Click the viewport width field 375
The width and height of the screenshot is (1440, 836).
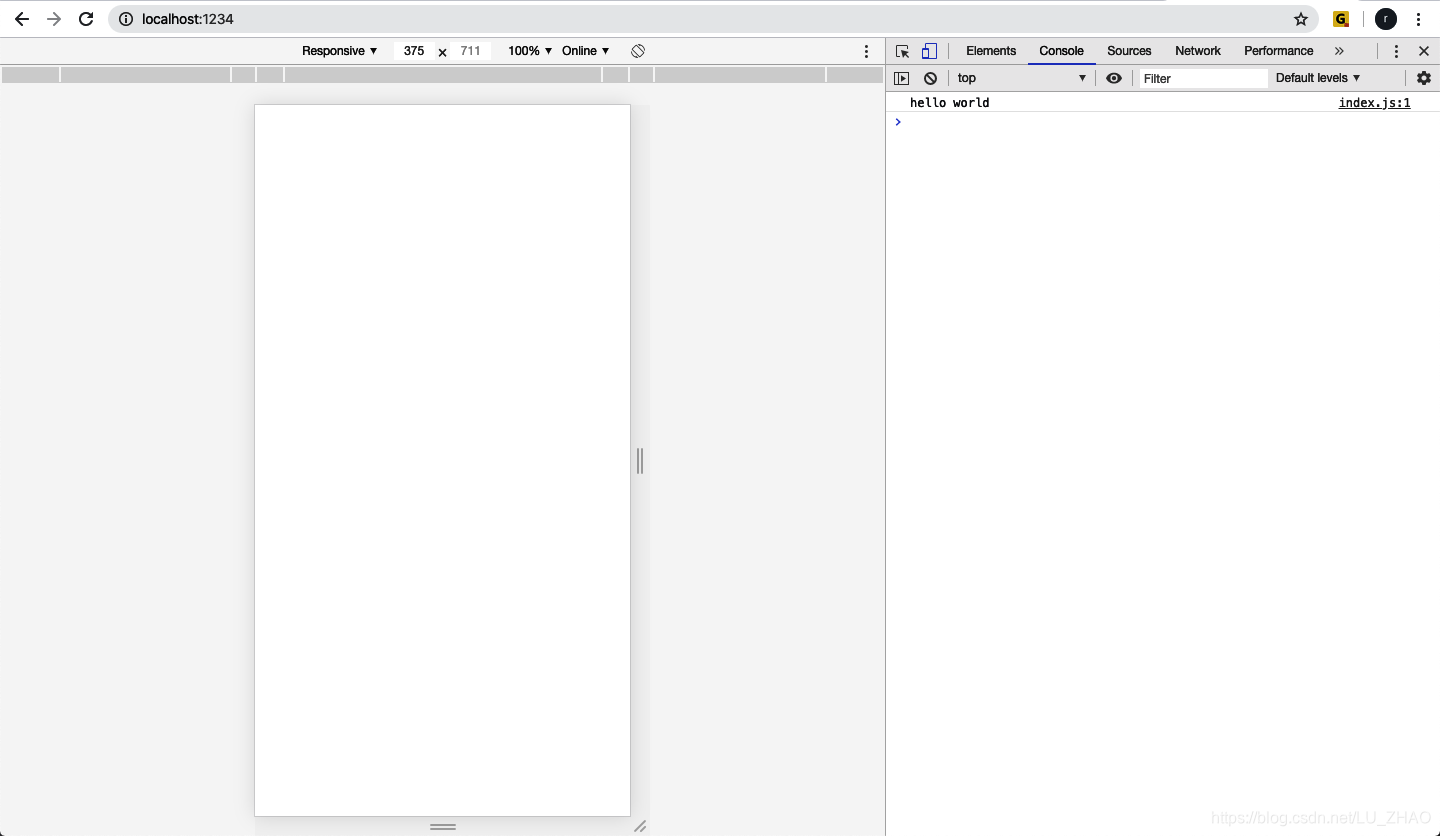coord(414,51)
